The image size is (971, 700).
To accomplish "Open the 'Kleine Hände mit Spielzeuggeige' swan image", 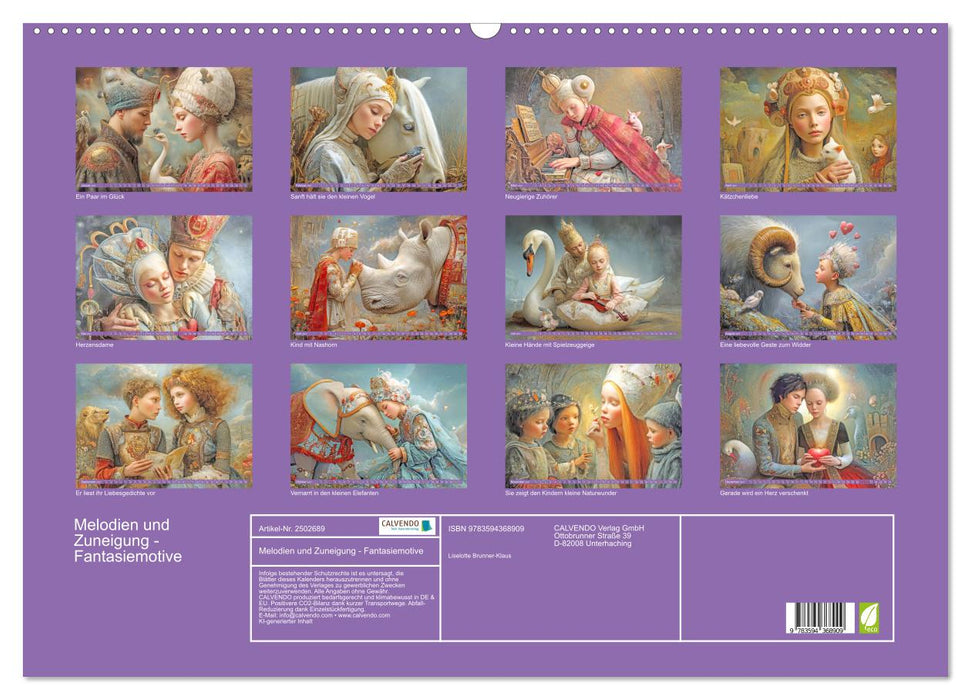I will tap(593, 278).
